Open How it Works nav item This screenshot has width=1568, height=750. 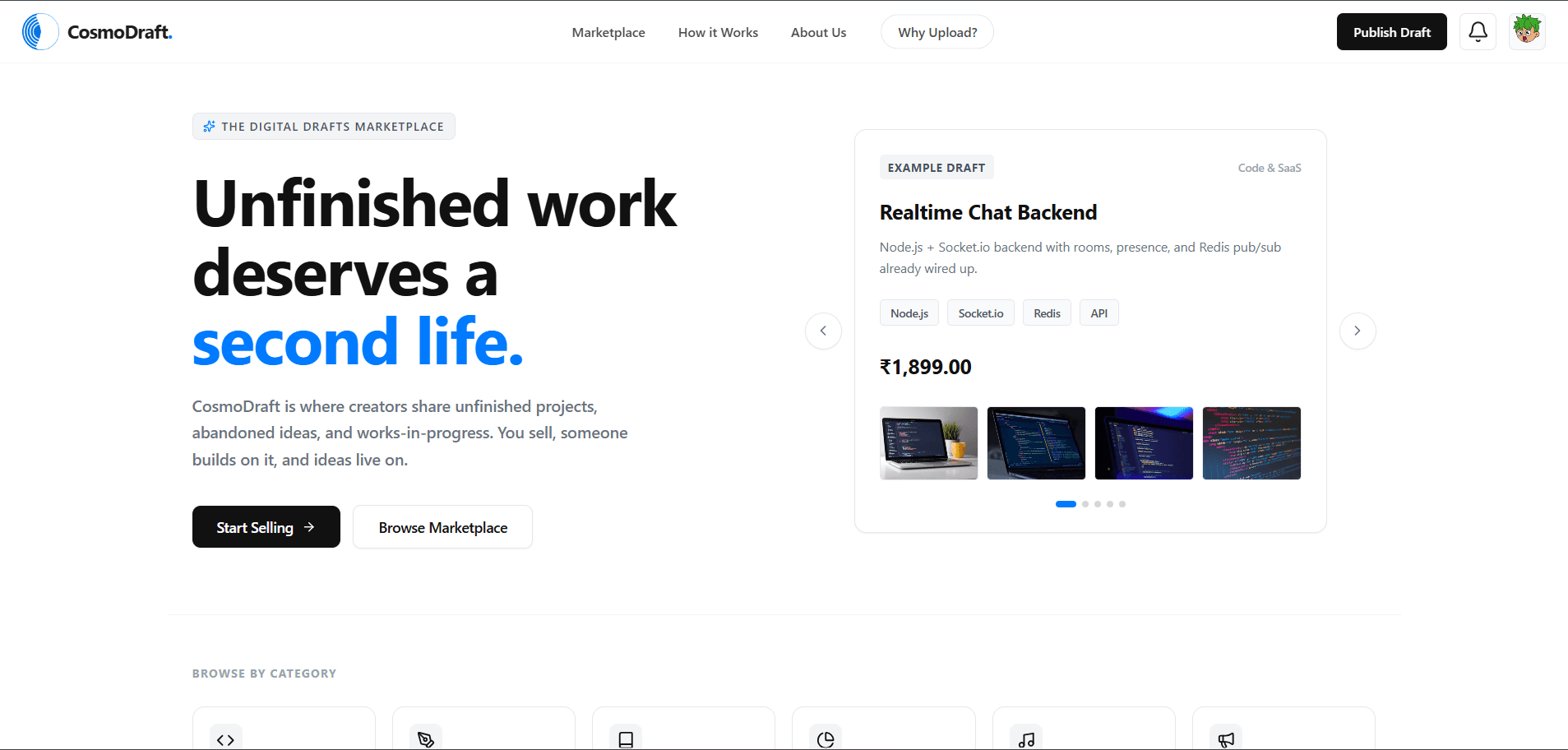(718, 32)
